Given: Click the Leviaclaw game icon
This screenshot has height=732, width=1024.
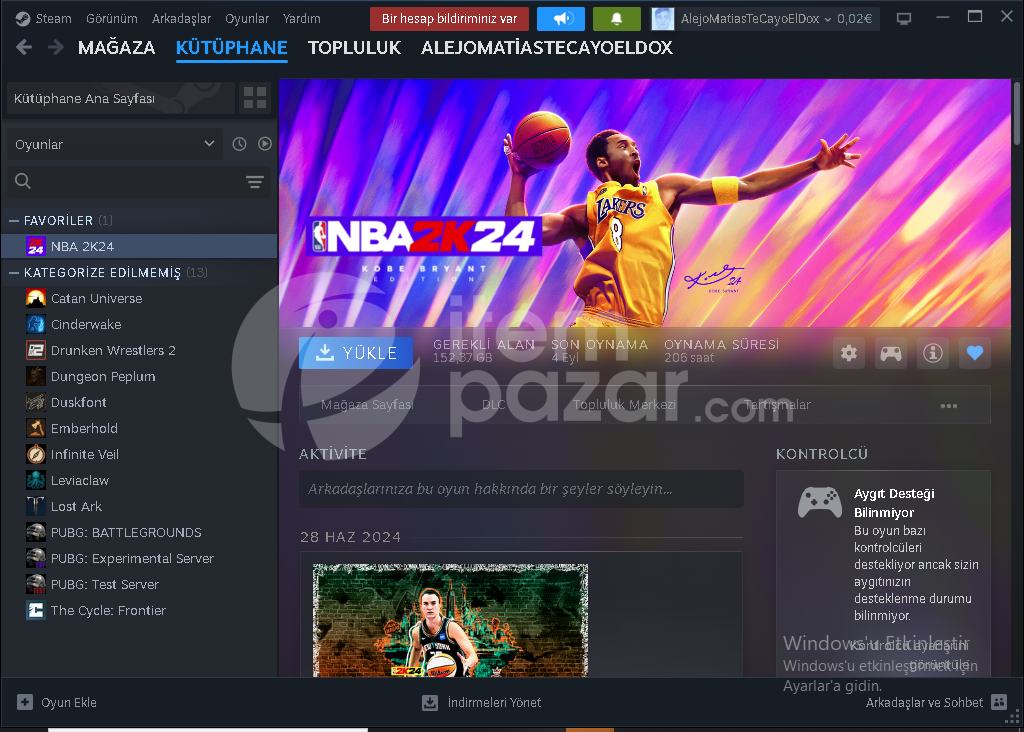Looking at the screenshot, I should point(36,481).
